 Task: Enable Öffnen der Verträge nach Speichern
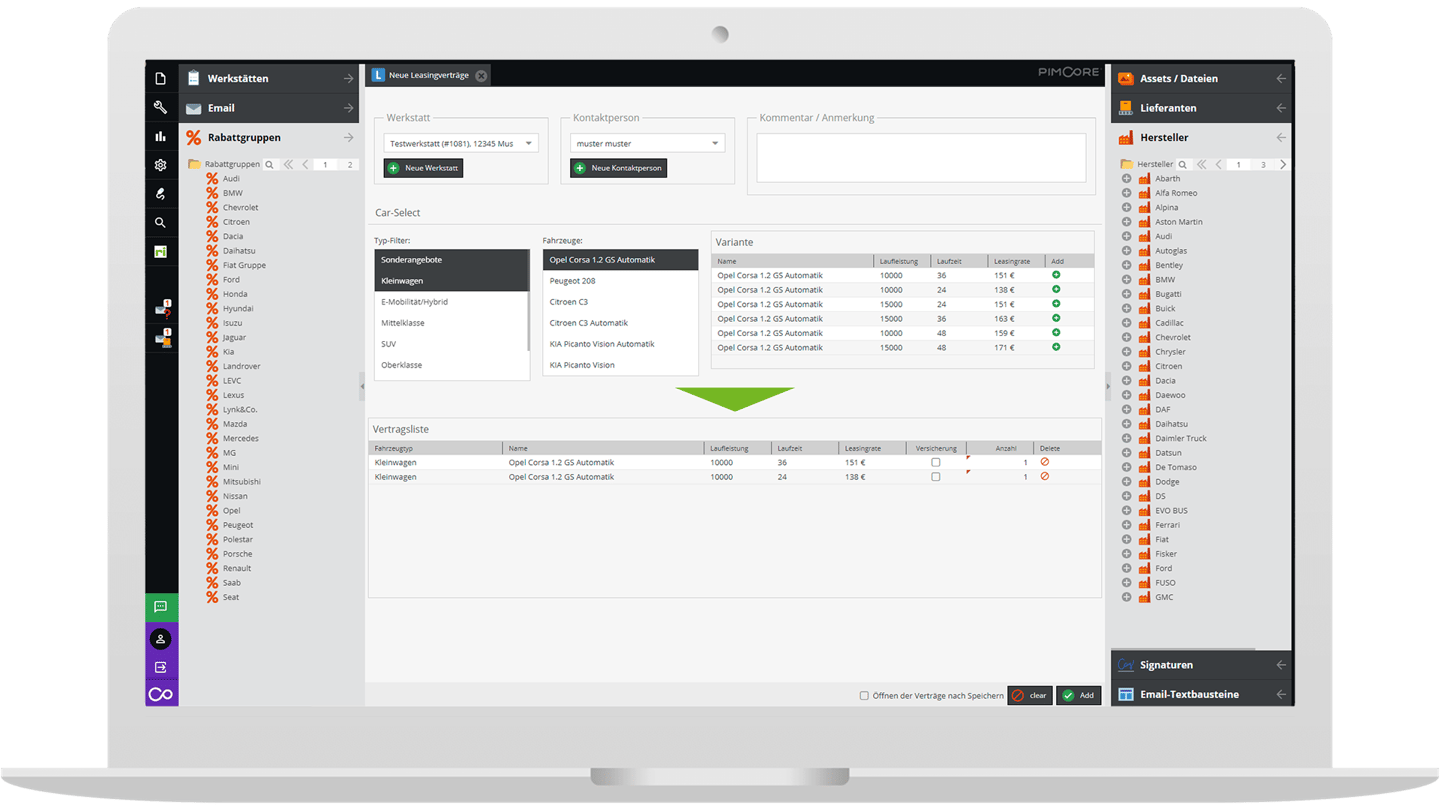(864, 696)
